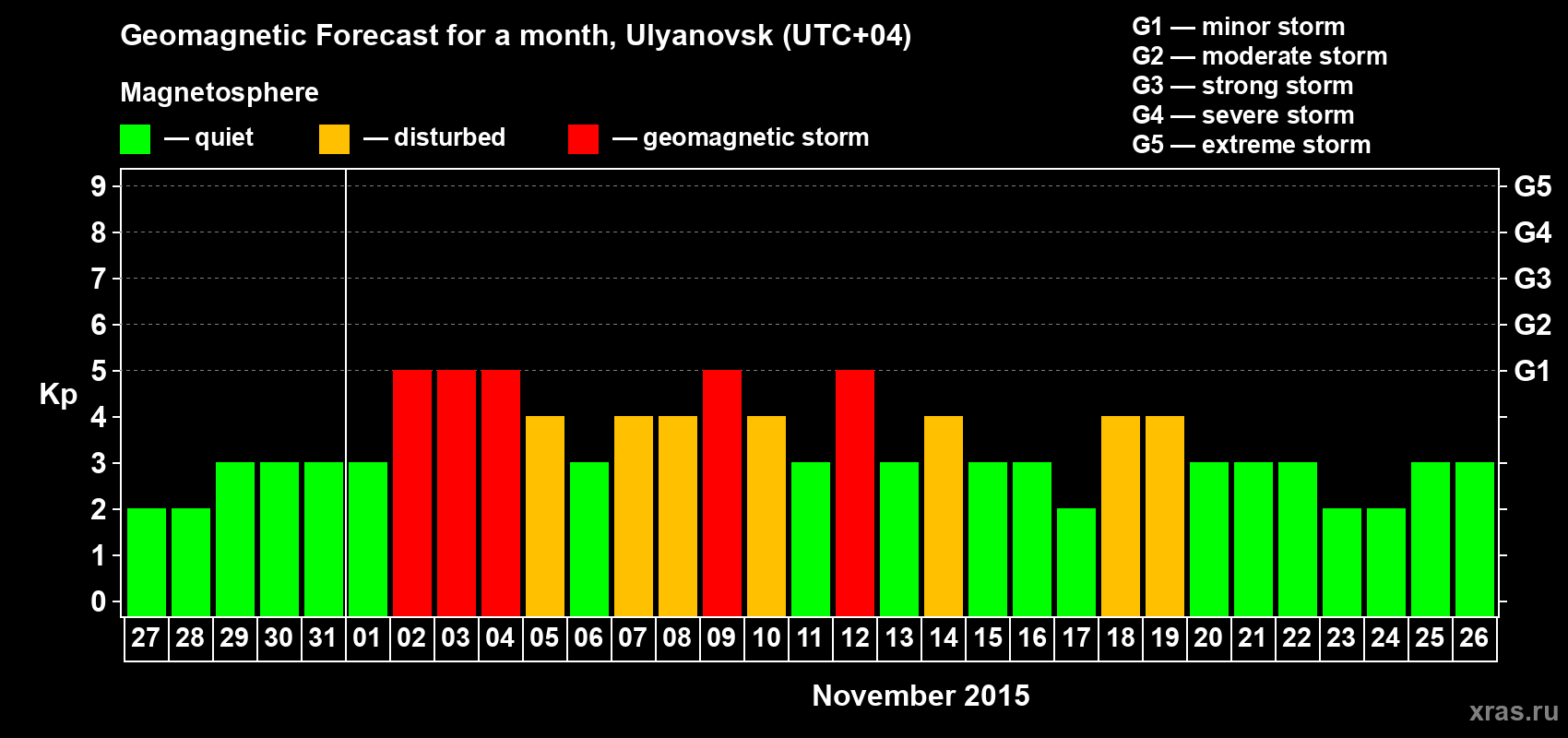Click the green bar for day 26
Screen dimensions: 1568x738
1475,539
